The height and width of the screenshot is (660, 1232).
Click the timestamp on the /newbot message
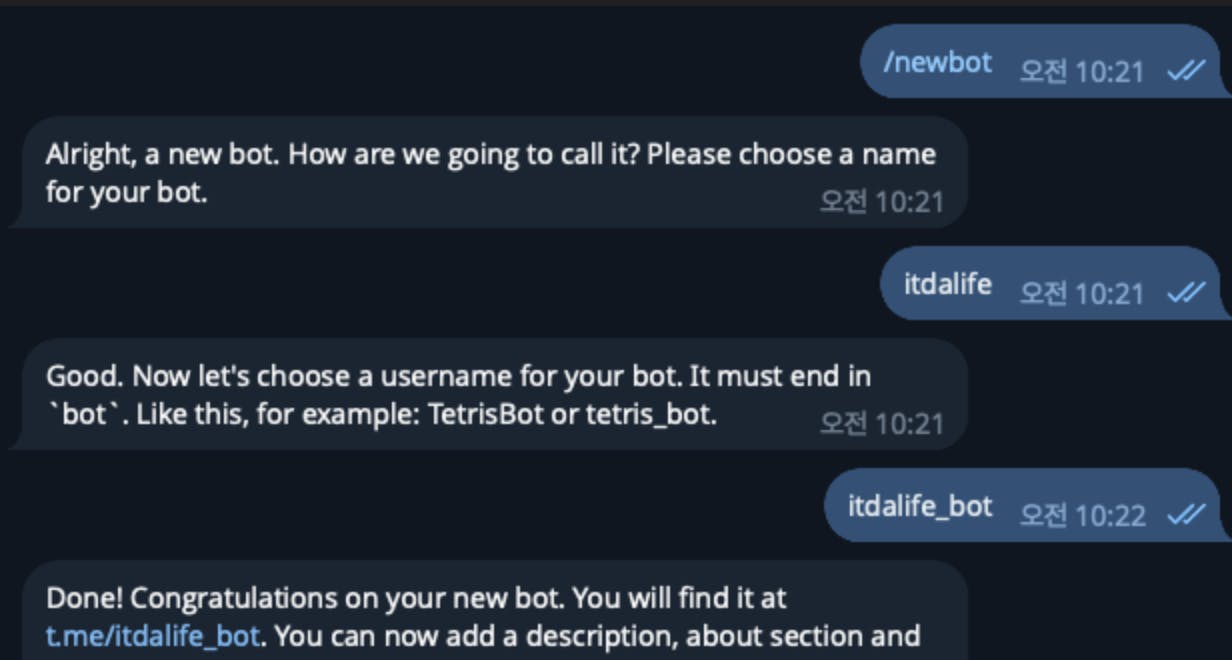1081,71
